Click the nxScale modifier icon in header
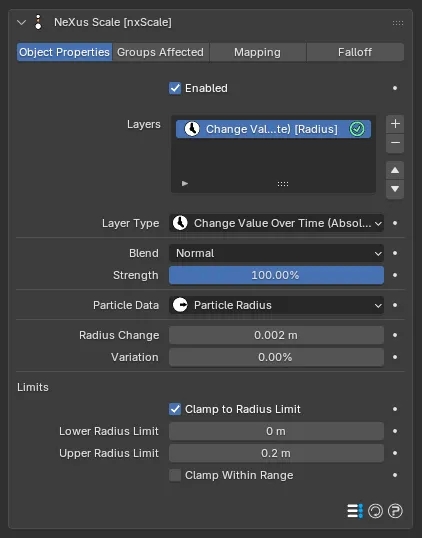Viewport: 422px width, 538px height. point(38,22)
